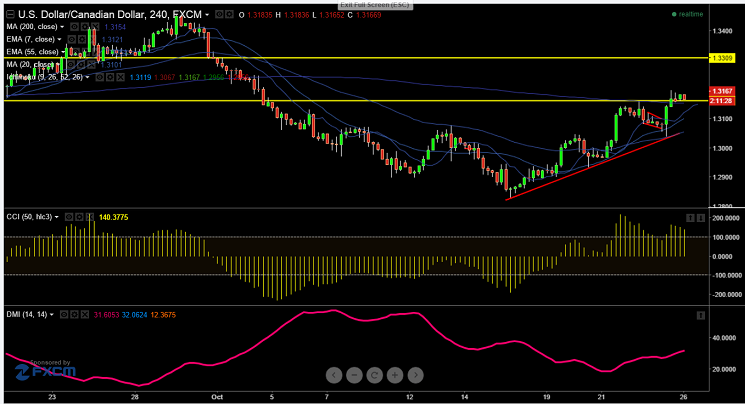Move the CCI pane up
The image size is (745, 404).
pyautogui.click(x=690, y=218)
